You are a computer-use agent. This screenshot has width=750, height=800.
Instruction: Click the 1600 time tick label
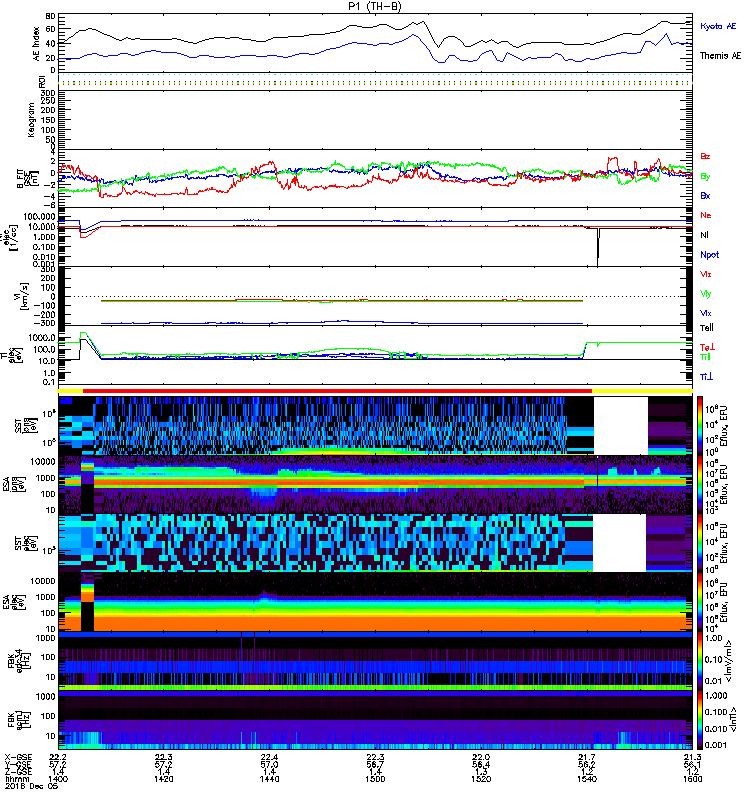pyautogui.click(x=692, y=779)
